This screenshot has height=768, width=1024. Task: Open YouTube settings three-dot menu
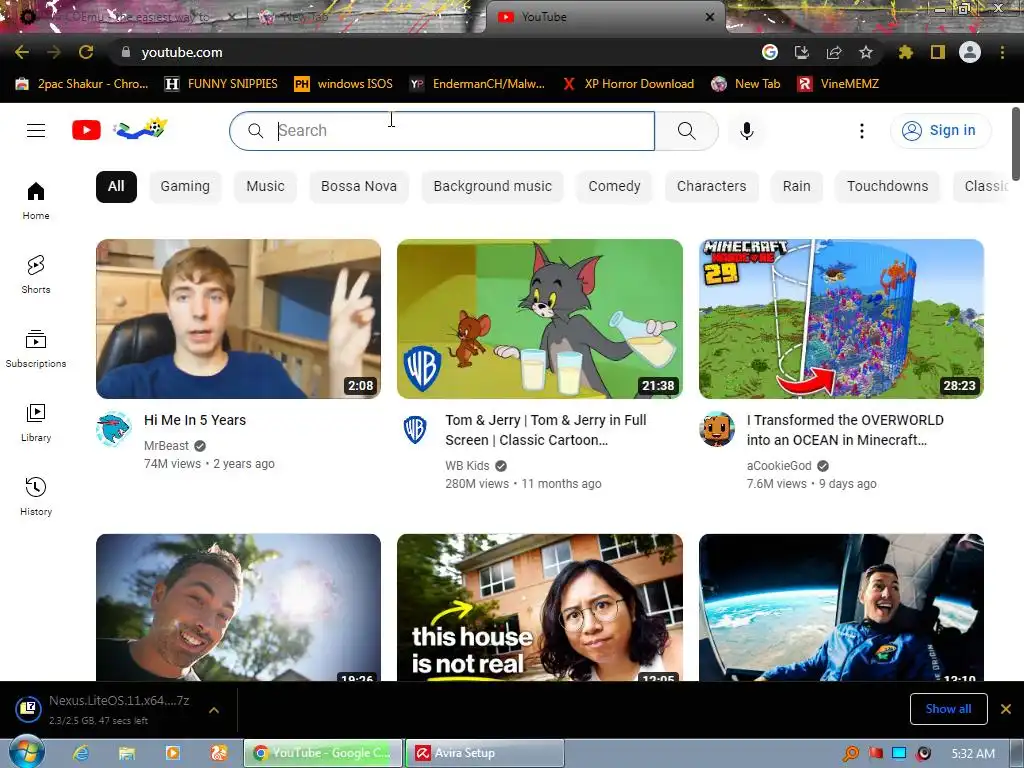[861, 131]
